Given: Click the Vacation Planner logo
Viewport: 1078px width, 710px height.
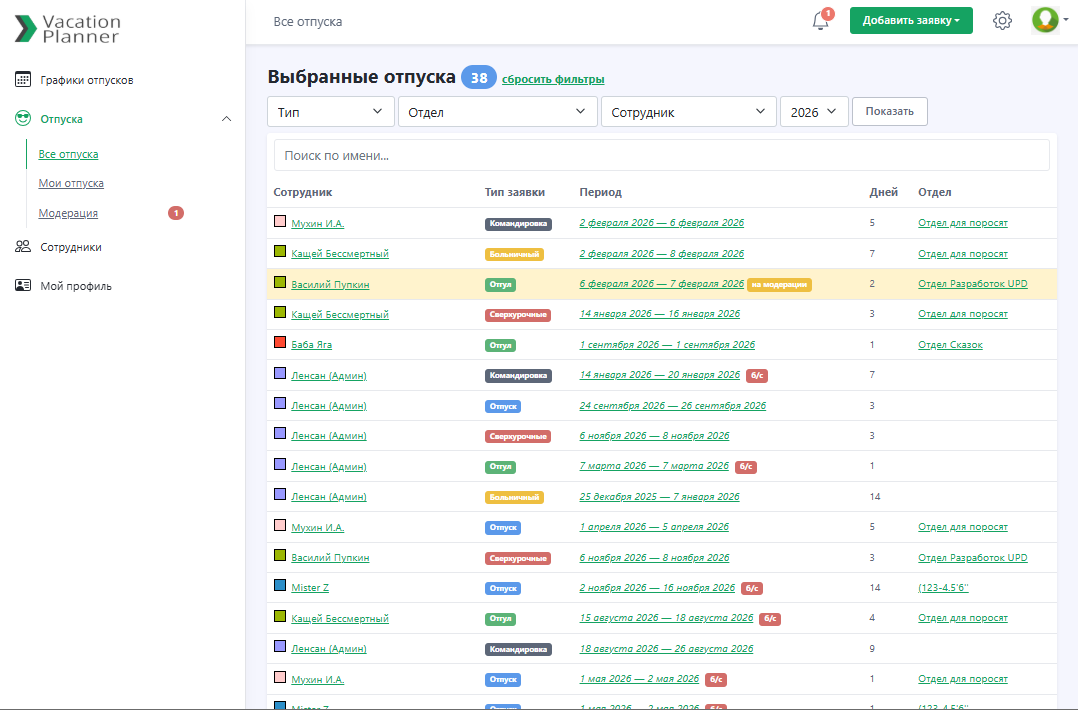Looking at the screenshot, I should [x=68, y=28].
